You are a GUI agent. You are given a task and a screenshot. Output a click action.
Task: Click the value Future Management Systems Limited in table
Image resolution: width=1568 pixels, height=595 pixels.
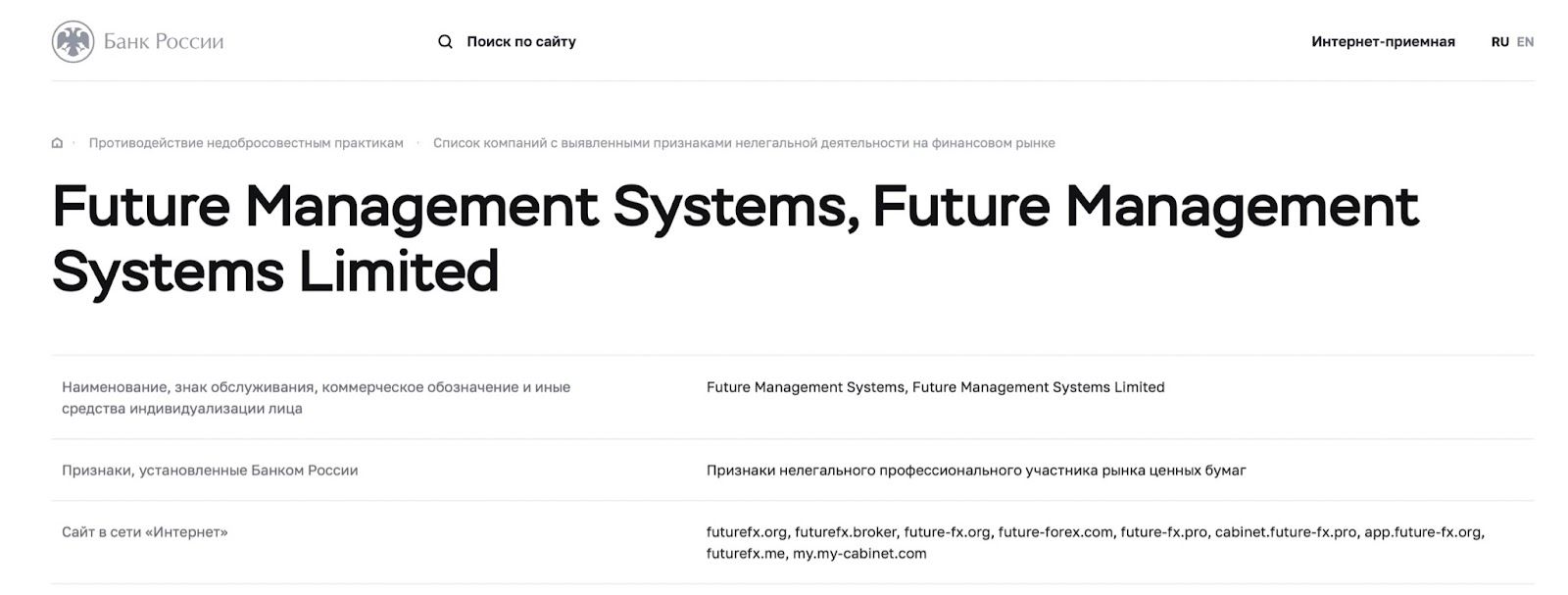click(935, 387)
